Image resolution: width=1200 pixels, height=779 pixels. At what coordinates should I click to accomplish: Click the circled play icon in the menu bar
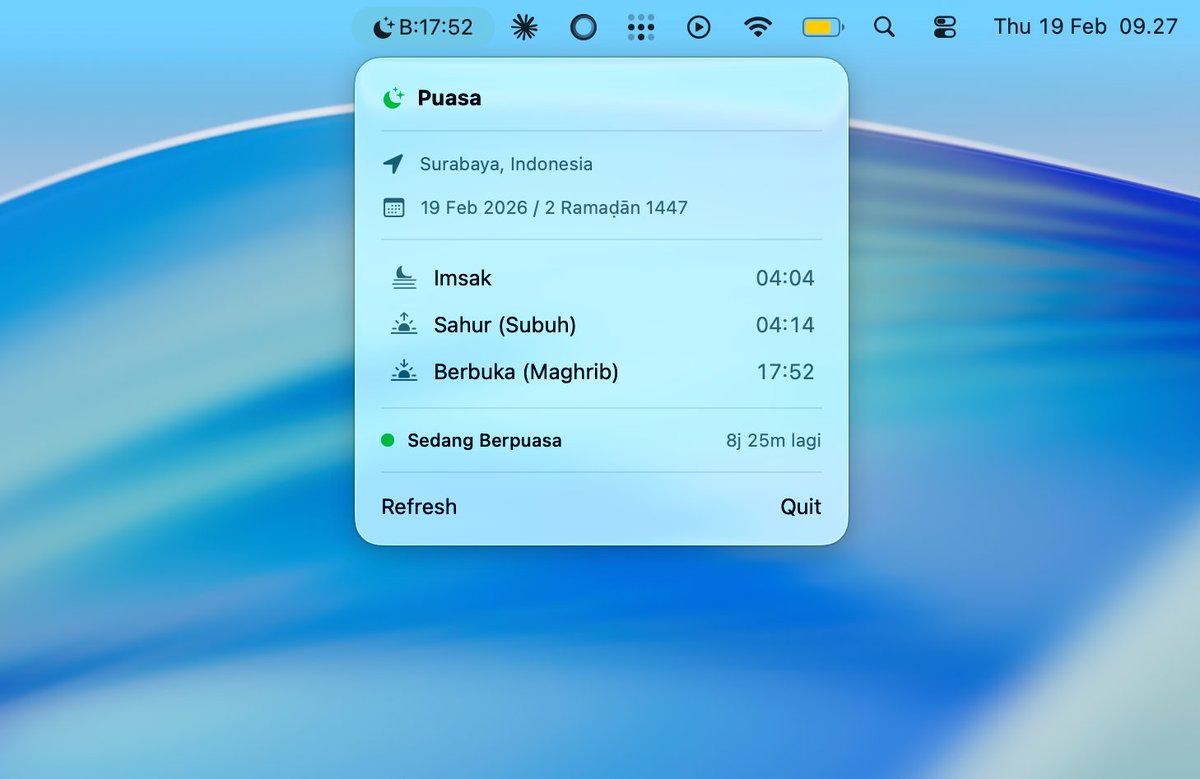[x=699, y=27]
